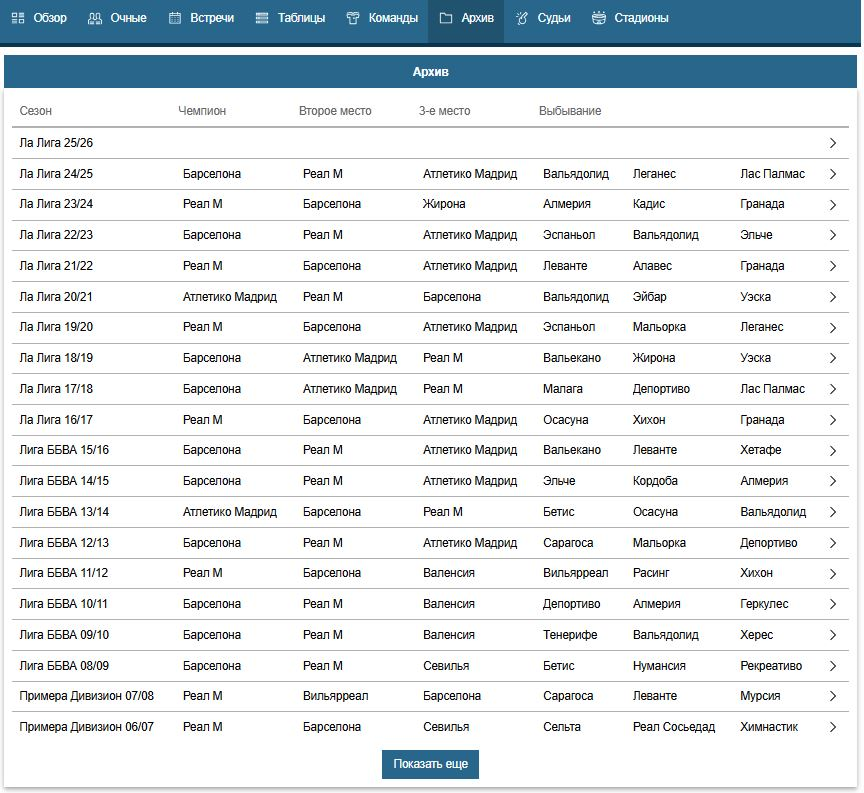Click Геркулес in Лига ББВА 10/11 row
This screenshot has height=793, width=864.
coord(764,604)
